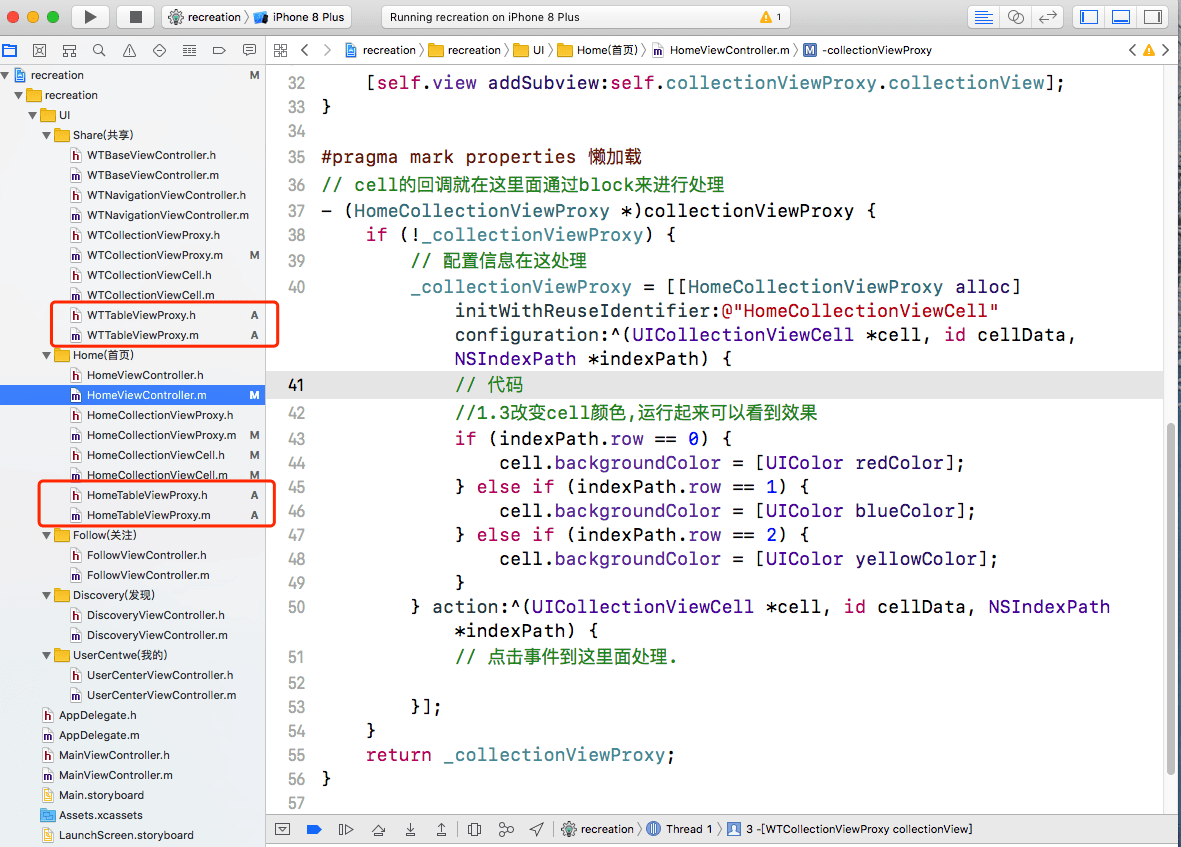Toggle the navigator panel visibility
The height and width of the screenshot is (847, 1181).
click(x=1089, y=17)
